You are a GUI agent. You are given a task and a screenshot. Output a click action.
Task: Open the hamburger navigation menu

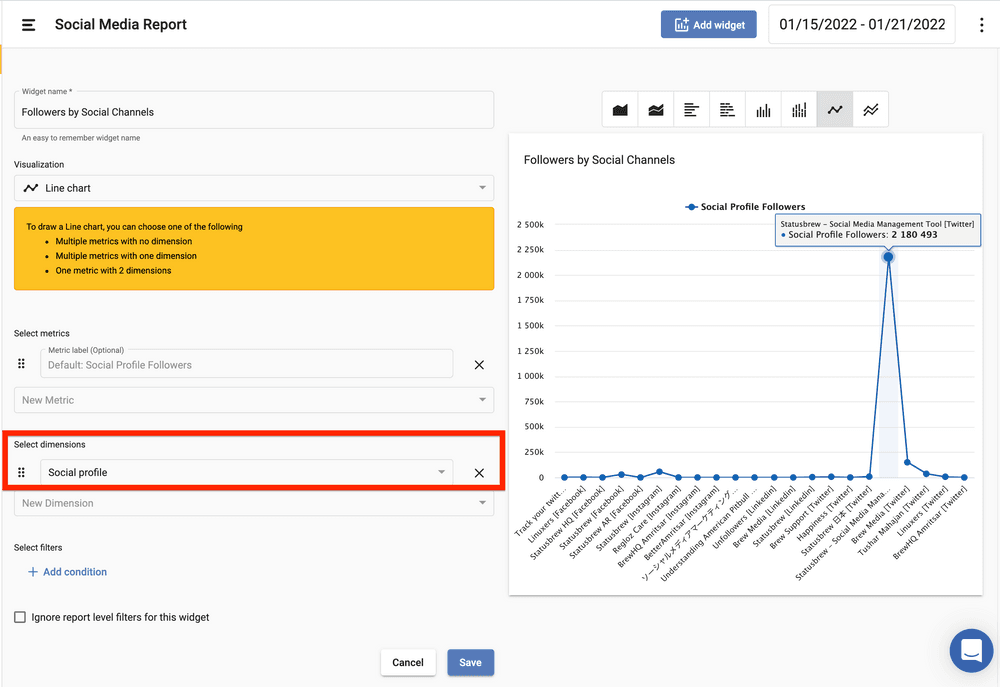[x=29, y=25]
